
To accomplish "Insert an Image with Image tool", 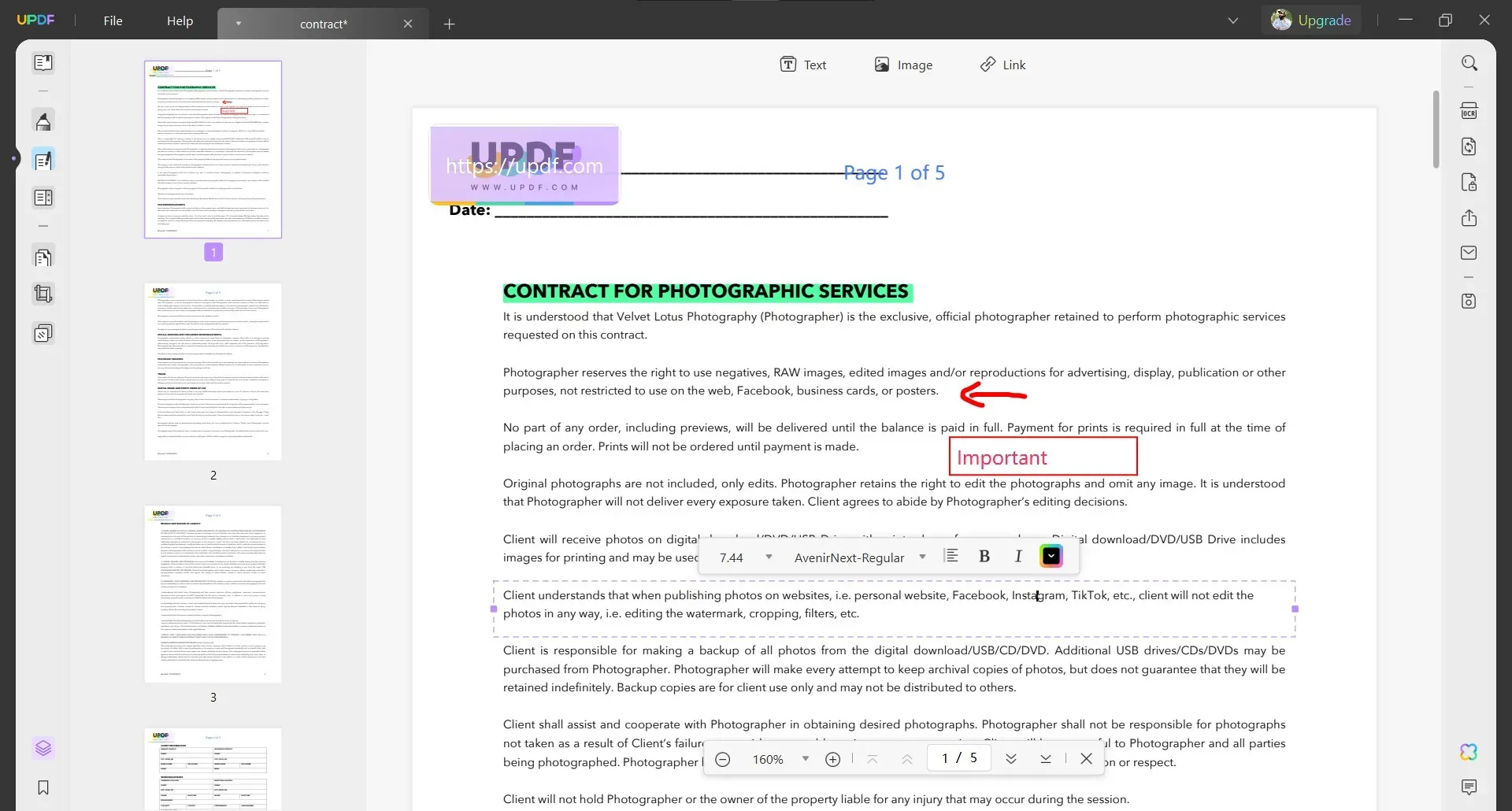I will 903,65.
